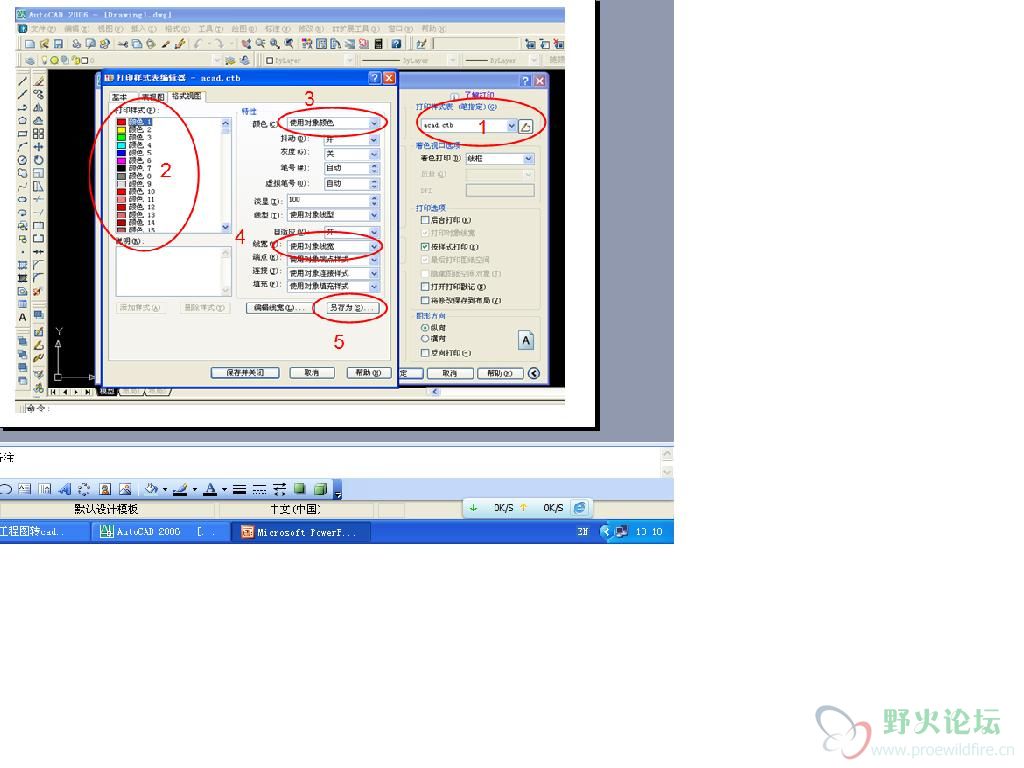The width and height of the screenshot is (1024, 768).
Task: Select the red 颜色 1 swatch
Action: tap(121, 122)
